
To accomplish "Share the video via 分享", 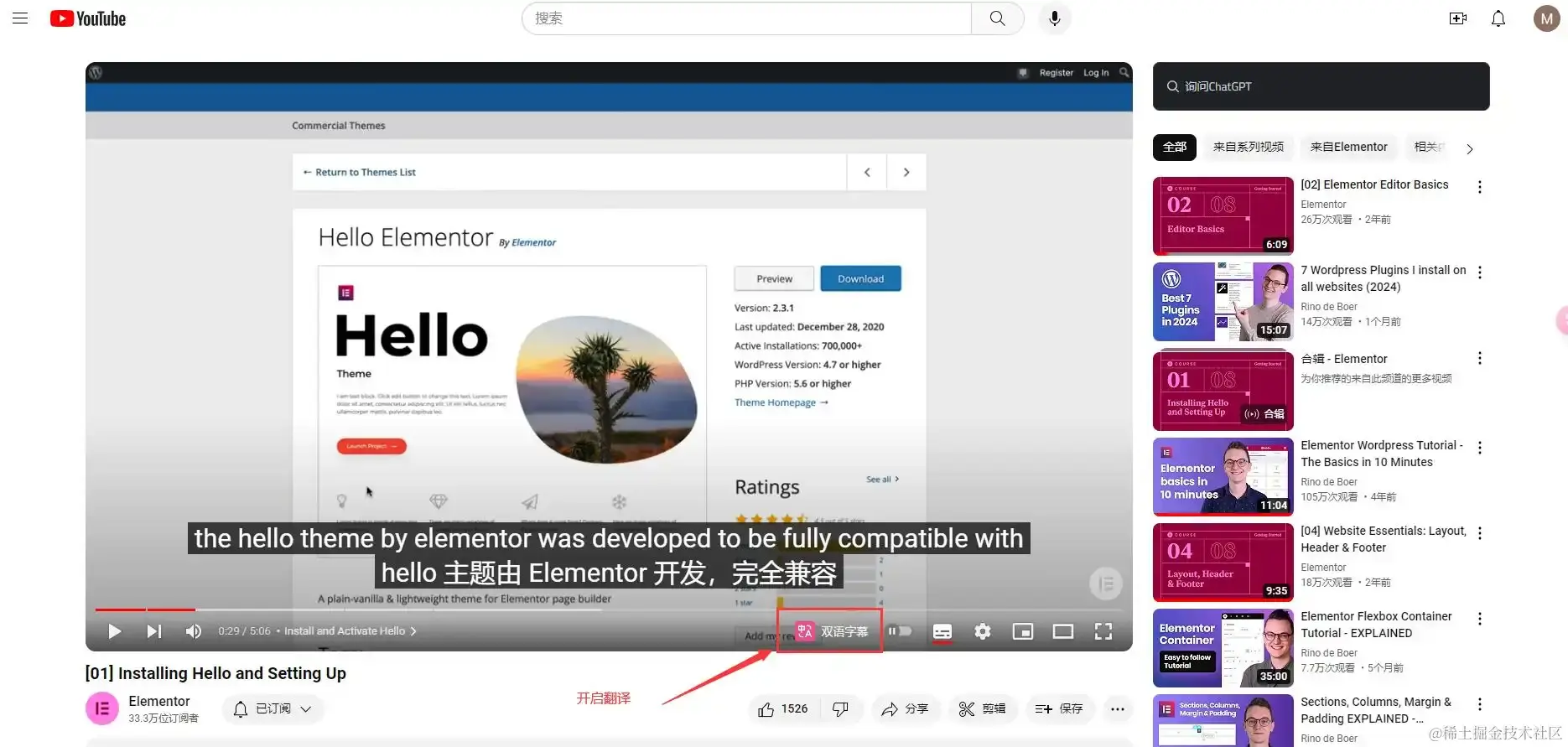I will (x=905, y=709).
